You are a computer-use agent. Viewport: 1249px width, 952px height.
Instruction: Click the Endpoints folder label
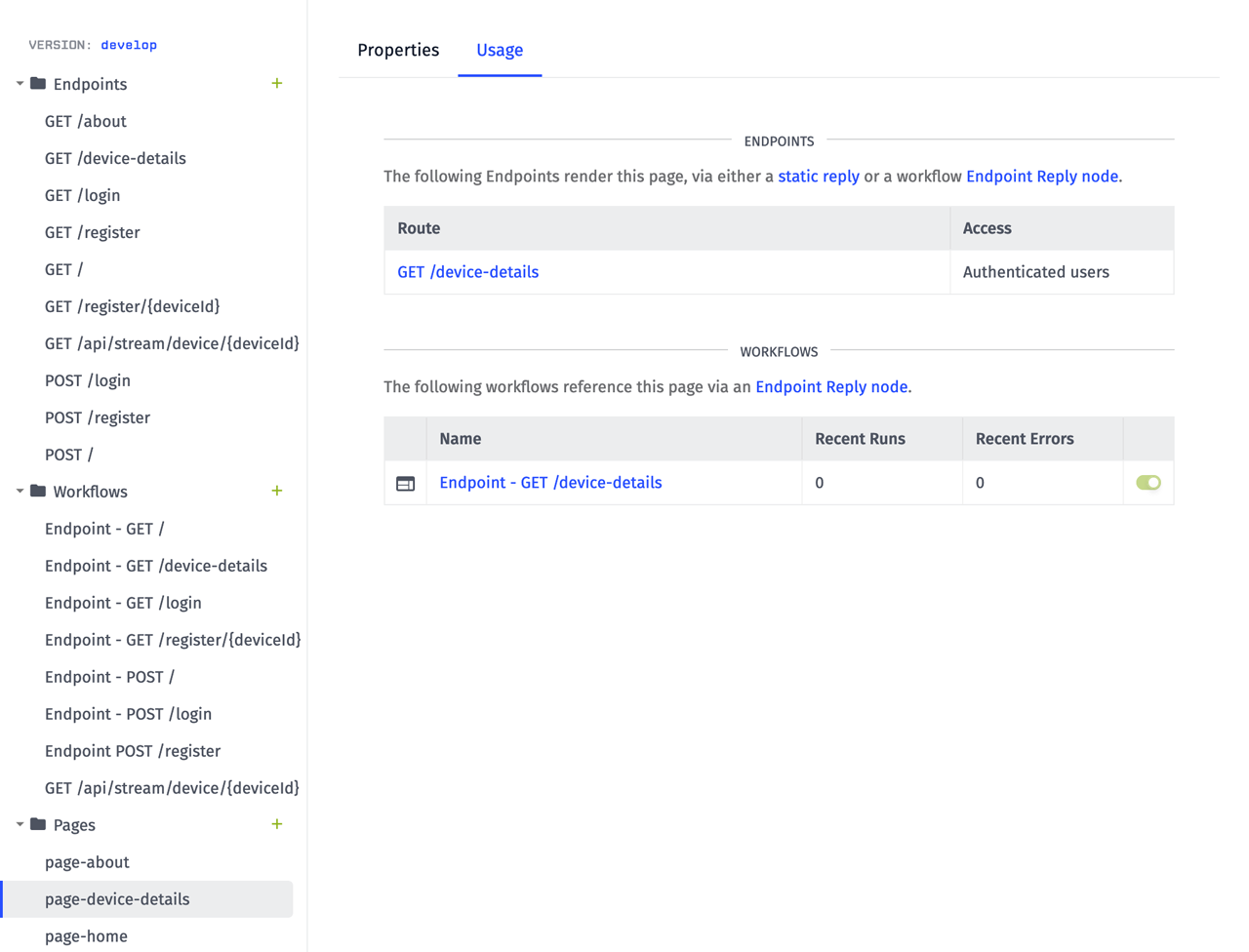[90, 85]
